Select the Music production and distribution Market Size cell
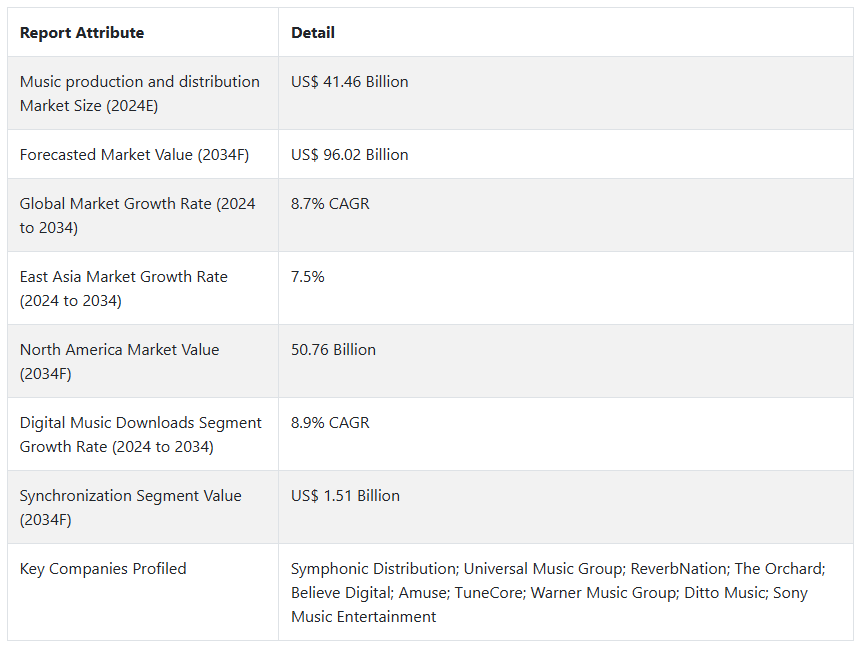860x647 pixels. (x=140, y=94)
